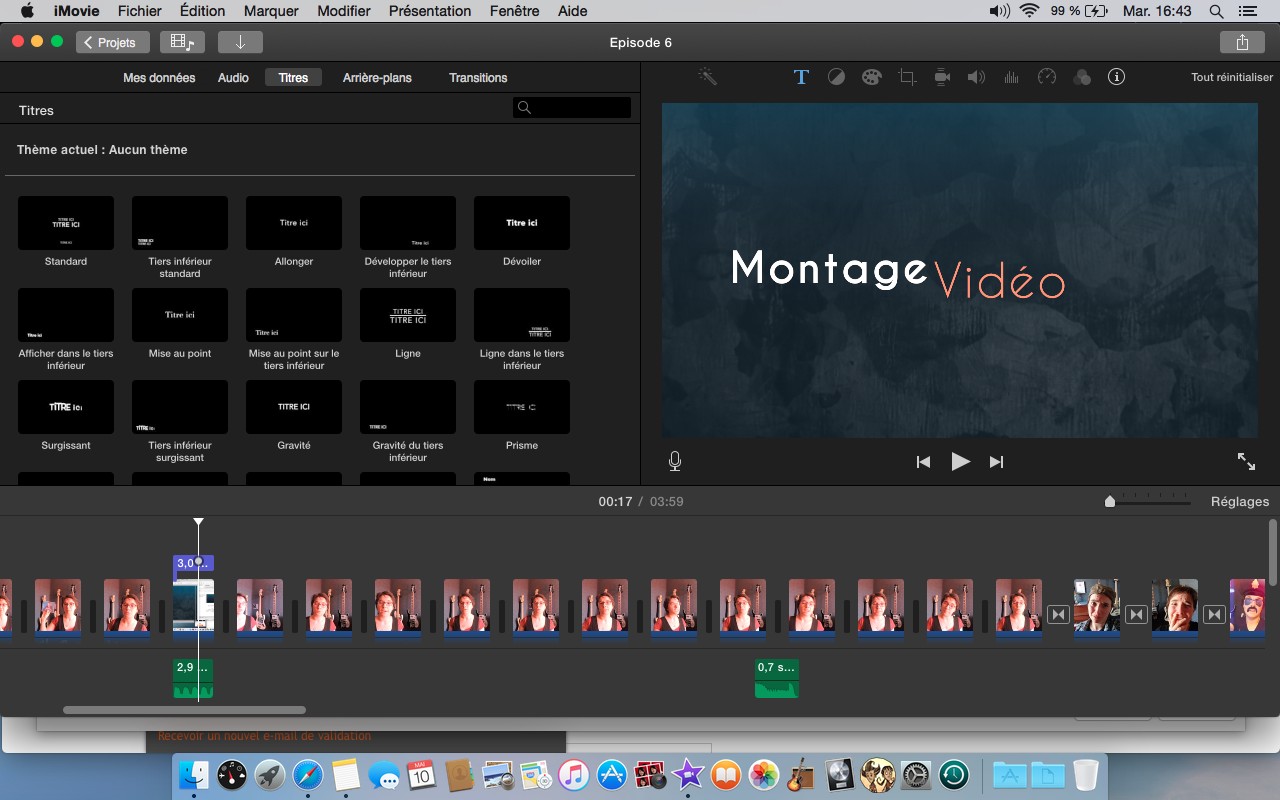Switch to Arrière-plans tab
Image resolution: width=1280 pixels, height=800 pixels.
coord(377,77)
